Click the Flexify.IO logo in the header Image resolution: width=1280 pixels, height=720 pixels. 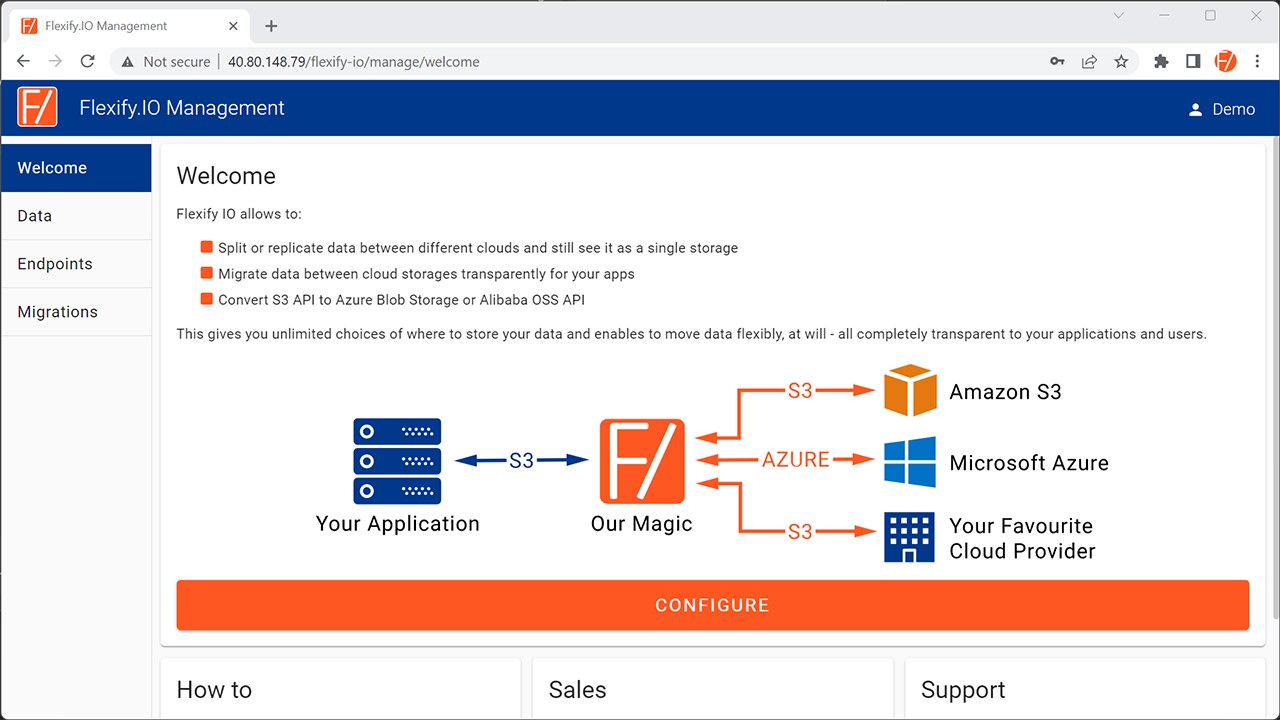(37, 107)
